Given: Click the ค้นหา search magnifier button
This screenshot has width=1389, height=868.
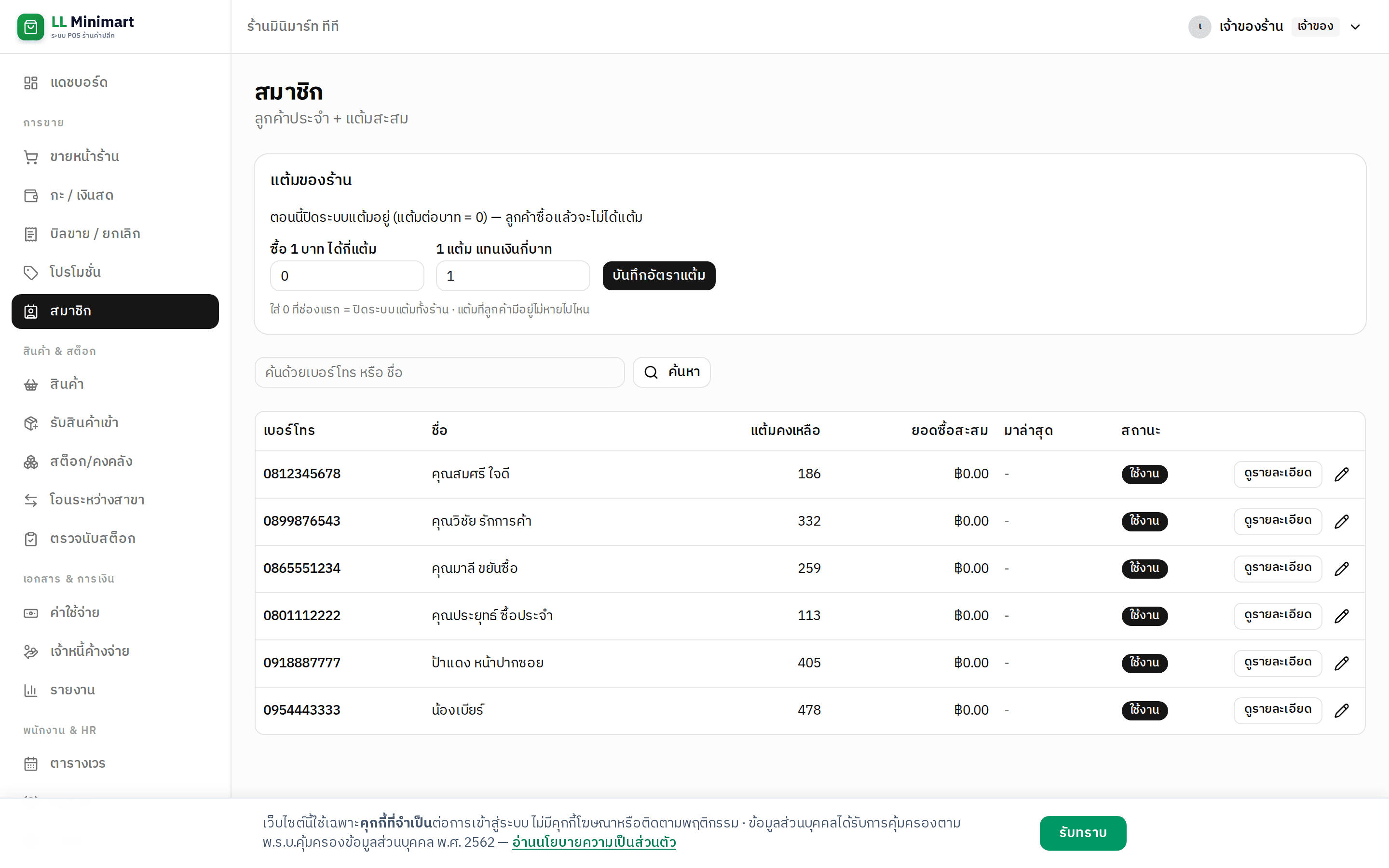Looking at the screenshot, I should click(671, 372).
